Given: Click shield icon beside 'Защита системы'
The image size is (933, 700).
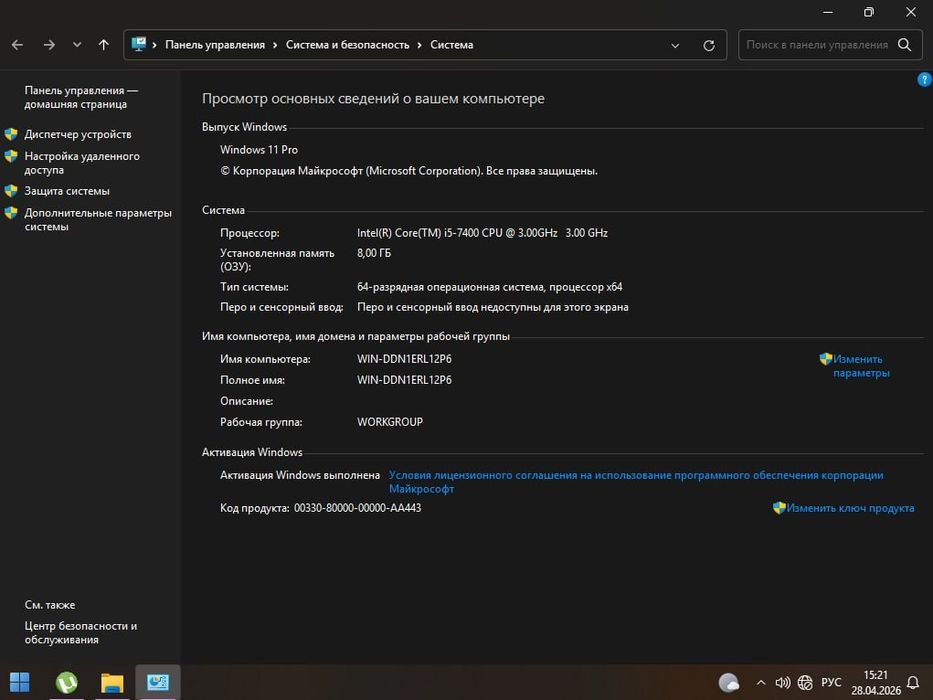Looking at the screenshot, I should [11, 190].
